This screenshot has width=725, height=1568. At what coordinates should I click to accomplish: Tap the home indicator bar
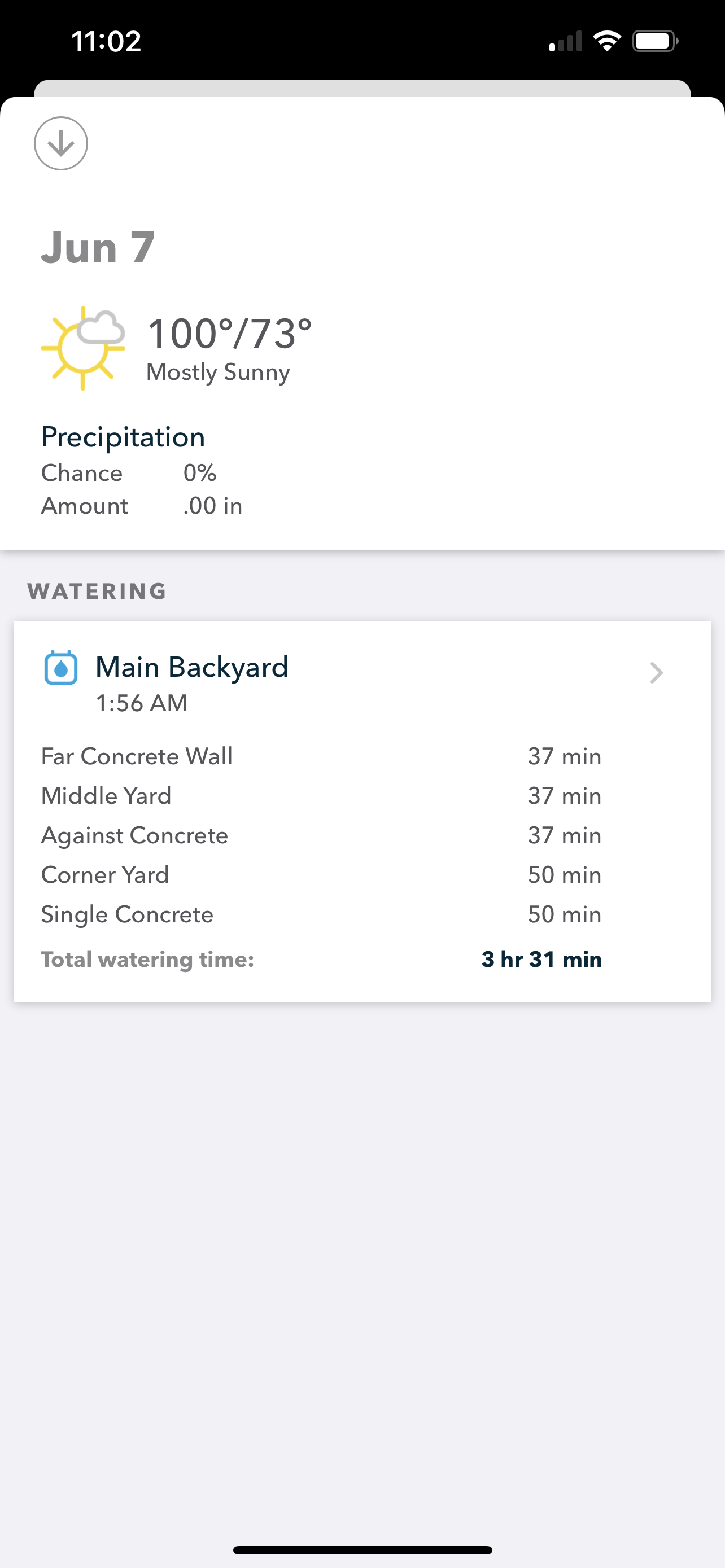point(362,1550)
